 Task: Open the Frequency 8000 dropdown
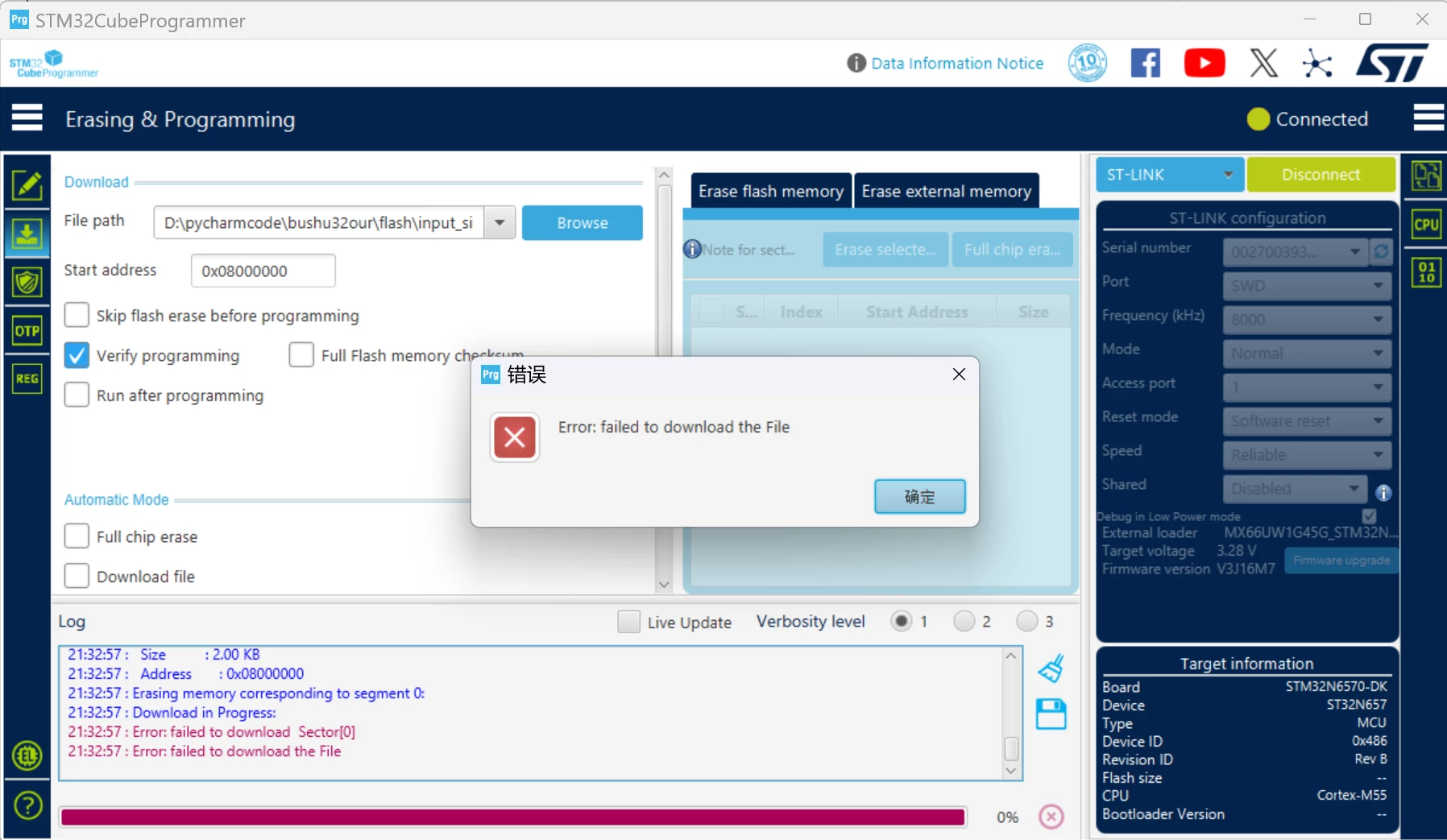pos(1307,320)
